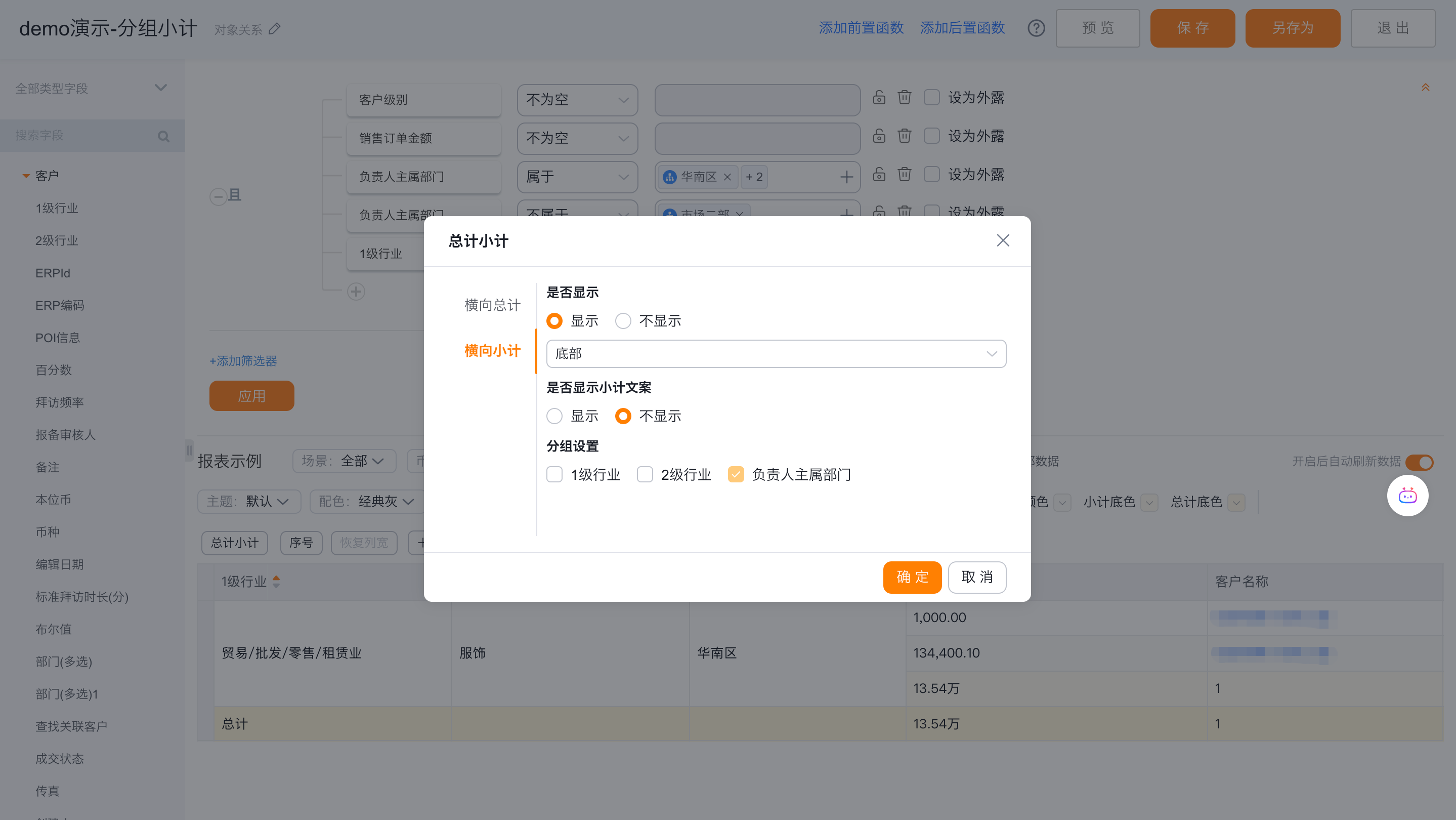Select the 横向小计 tab
The image size is (1456, 820).
(492, 351)
